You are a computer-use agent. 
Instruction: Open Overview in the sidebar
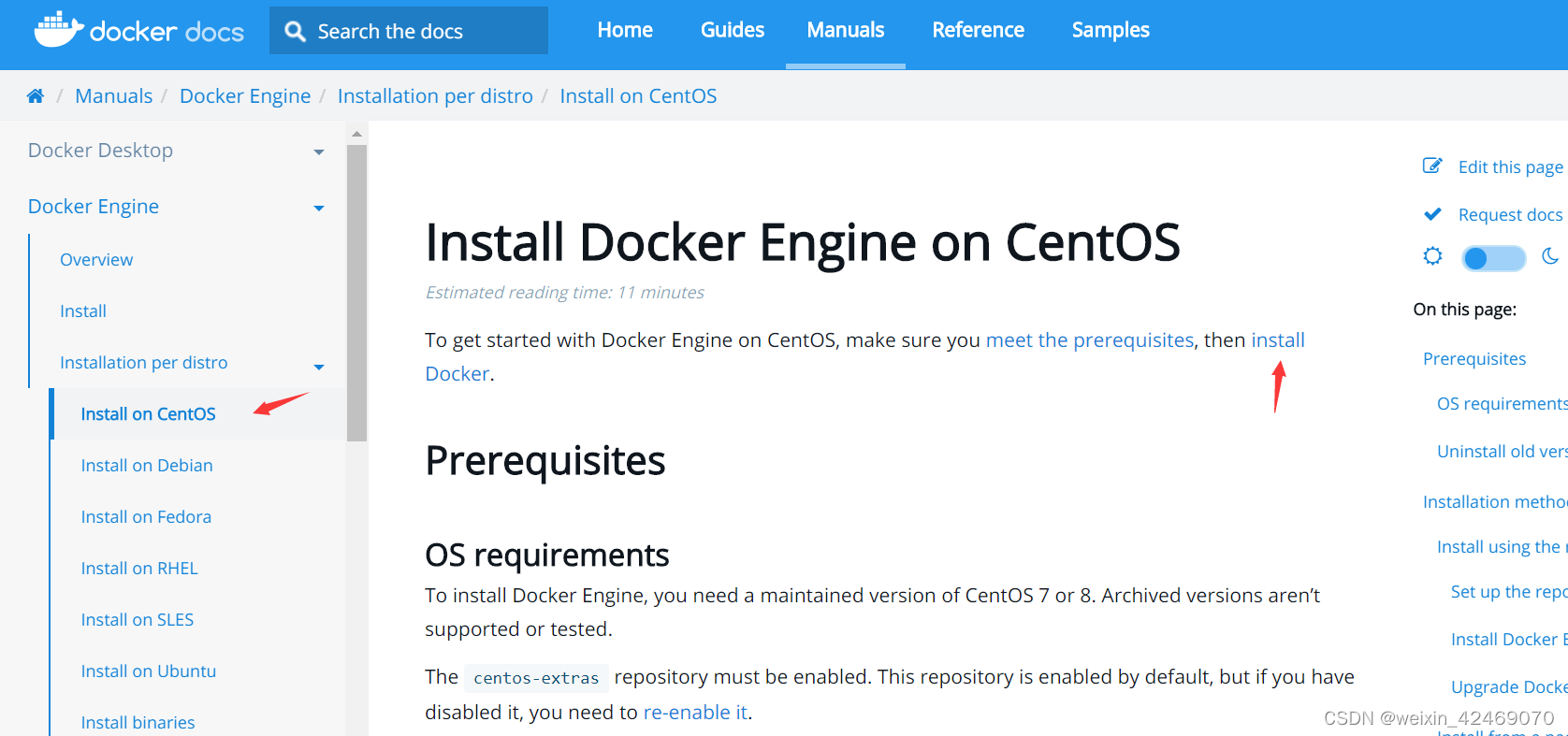click(96, 260)
